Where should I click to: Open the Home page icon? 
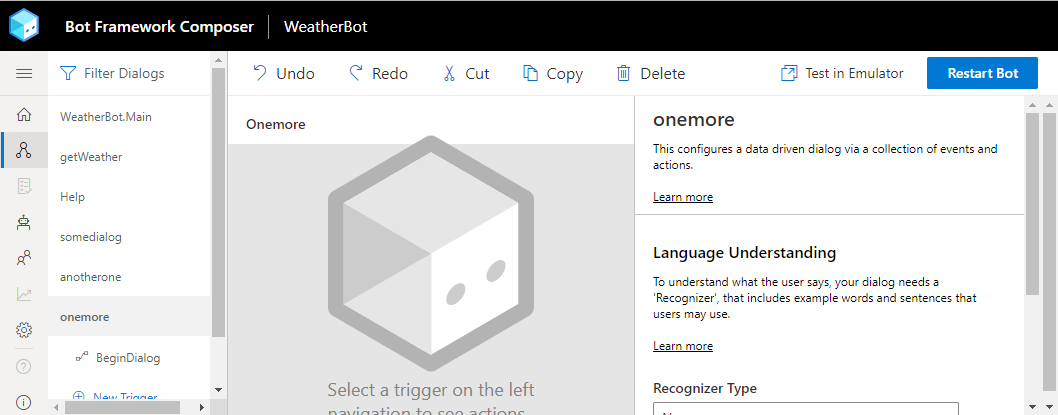[24, 115]
